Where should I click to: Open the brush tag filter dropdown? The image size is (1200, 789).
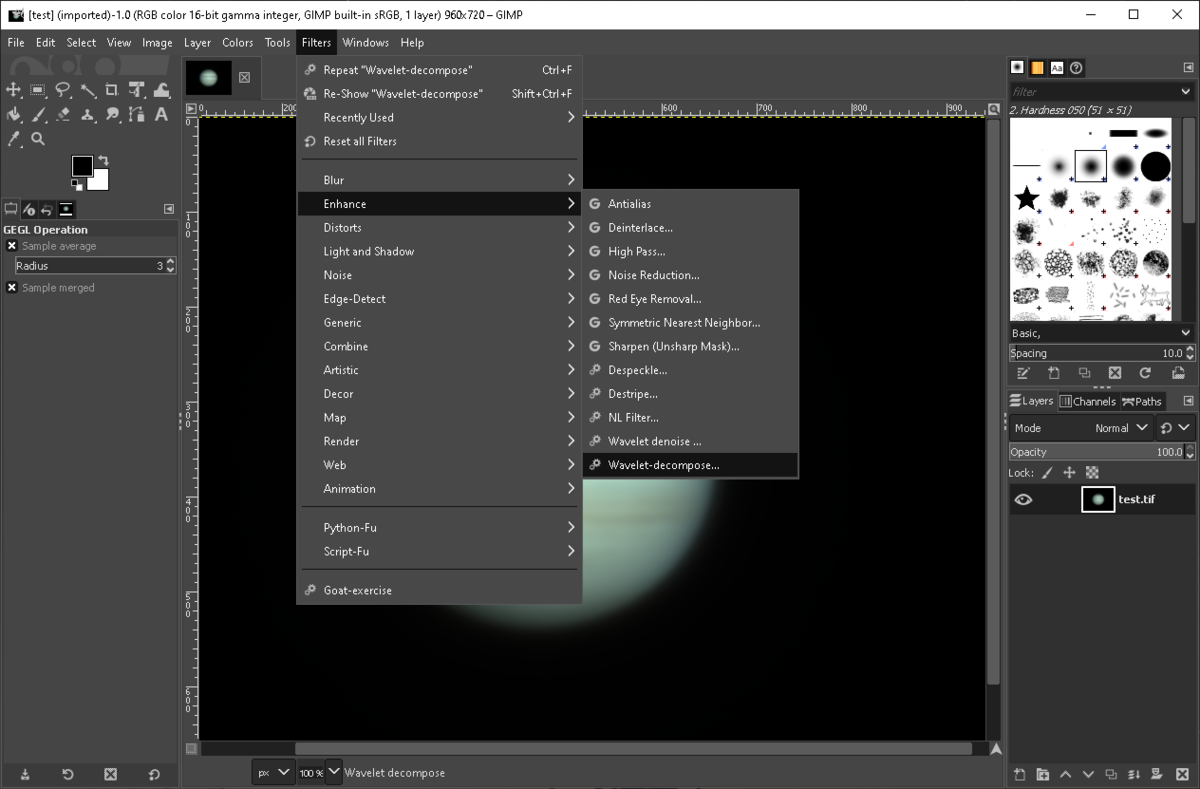(1187, 91)
